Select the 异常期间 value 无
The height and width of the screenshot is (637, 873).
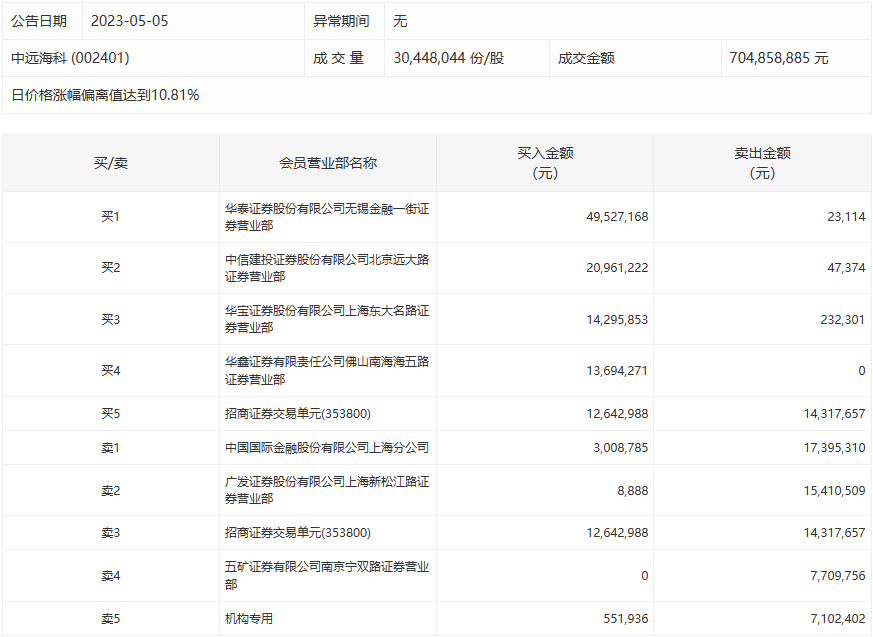pos(400,21)
